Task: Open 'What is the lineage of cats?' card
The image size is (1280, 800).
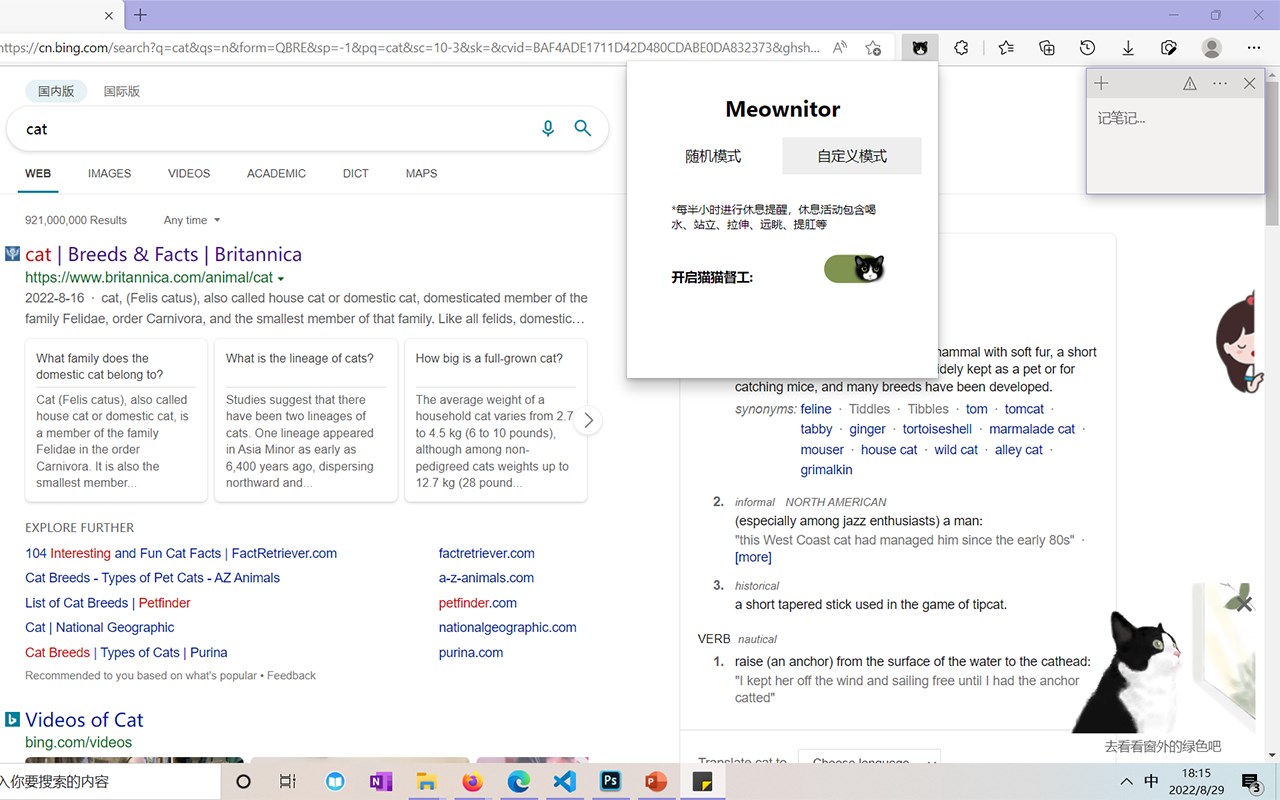Action: 306,420
